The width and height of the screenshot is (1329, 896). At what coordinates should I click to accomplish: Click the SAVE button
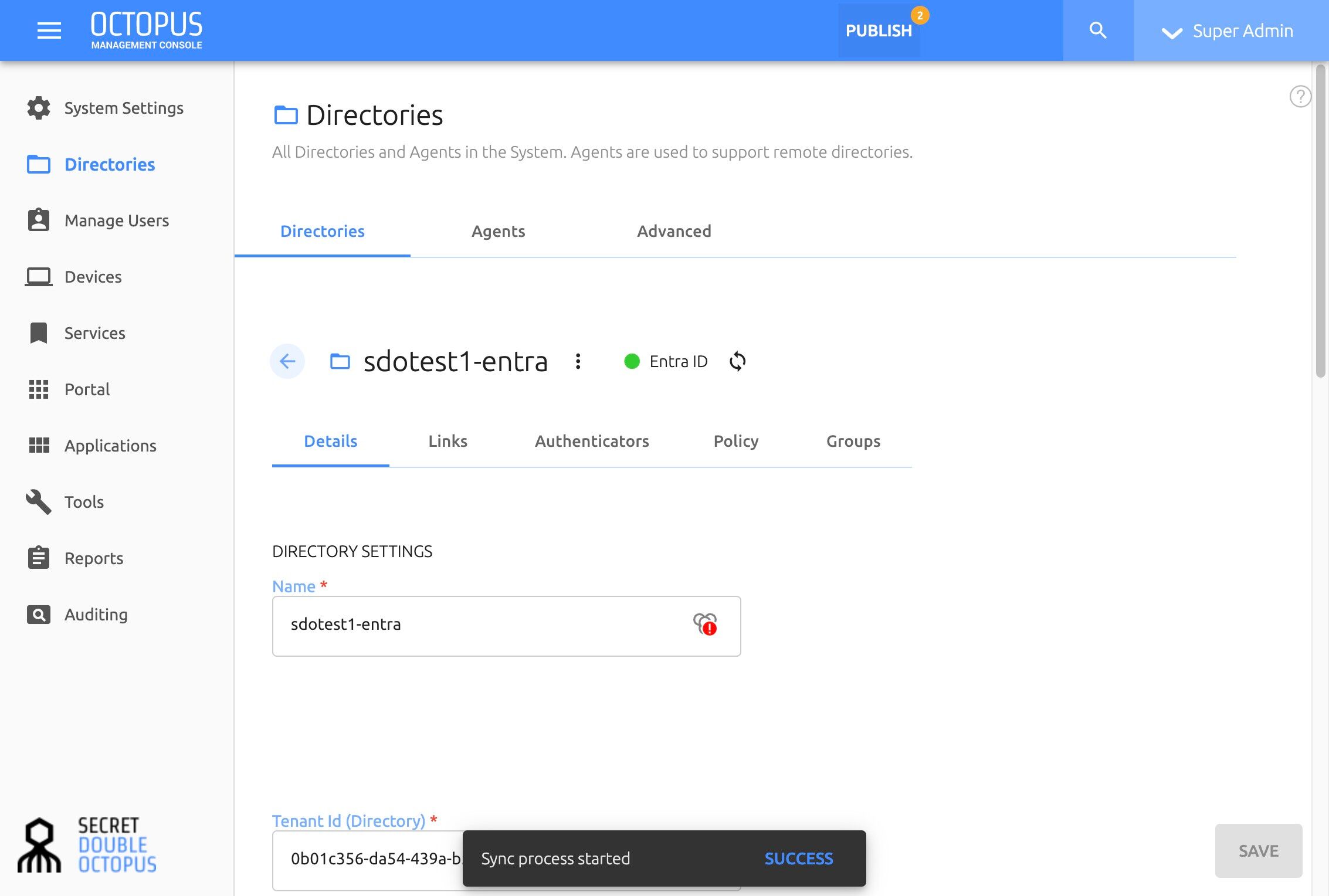[1259, 850]
